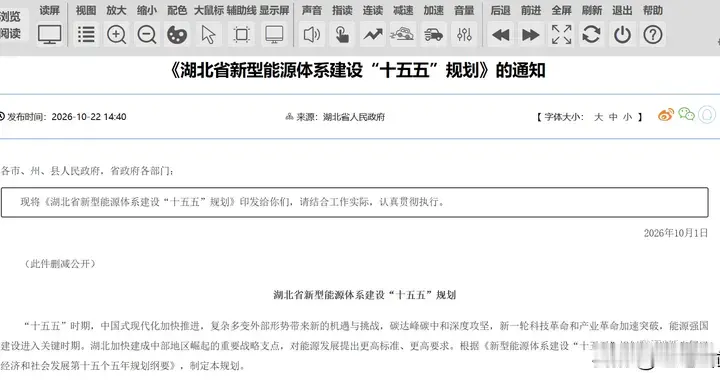Screen dimensions: 720x380
Task: Set font size to 中
Action: tap(613, 117)
